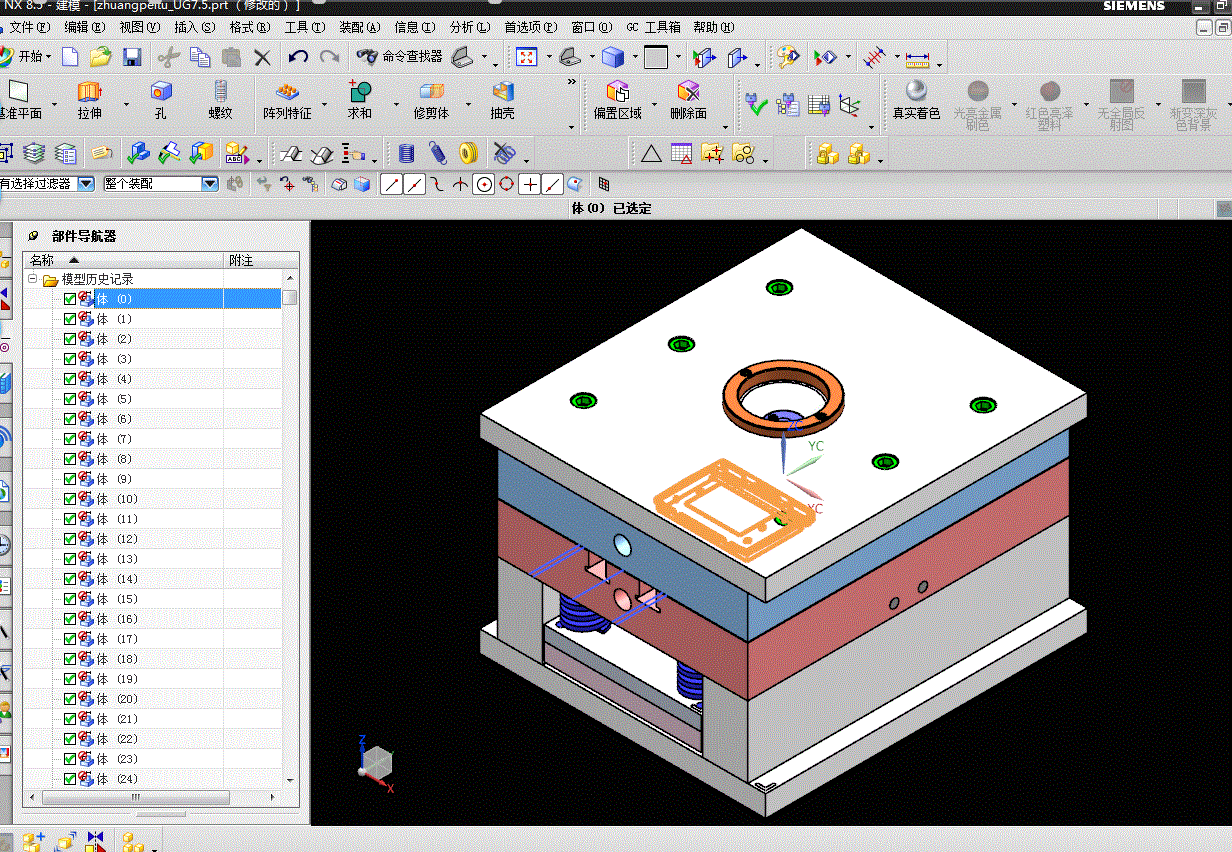Viewport: 1232px width, 852px height.
Task: Uncheck the 体 (20) body checkbox
Action: (x=70, y=699)
